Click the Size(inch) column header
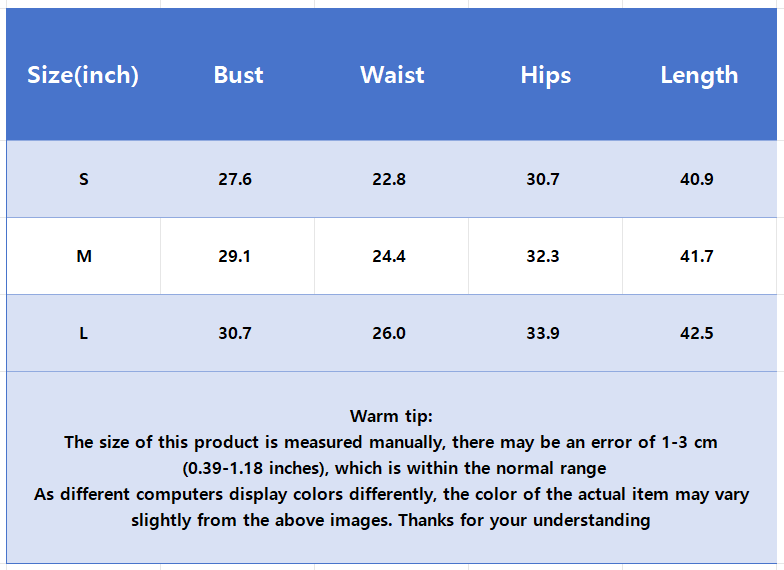This screenshot has width=784, height=570. (83, 75)
